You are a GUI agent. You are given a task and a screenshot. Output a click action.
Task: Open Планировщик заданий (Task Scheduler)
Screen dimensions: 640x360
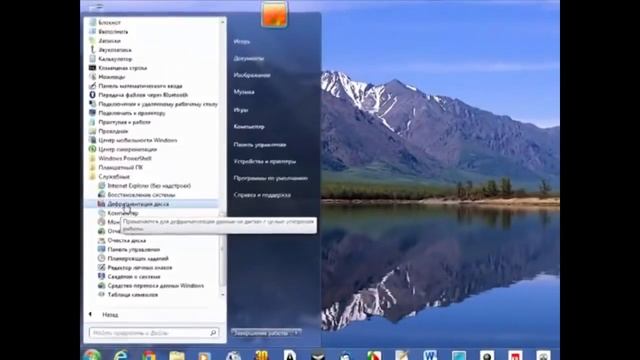click(138, 258)
